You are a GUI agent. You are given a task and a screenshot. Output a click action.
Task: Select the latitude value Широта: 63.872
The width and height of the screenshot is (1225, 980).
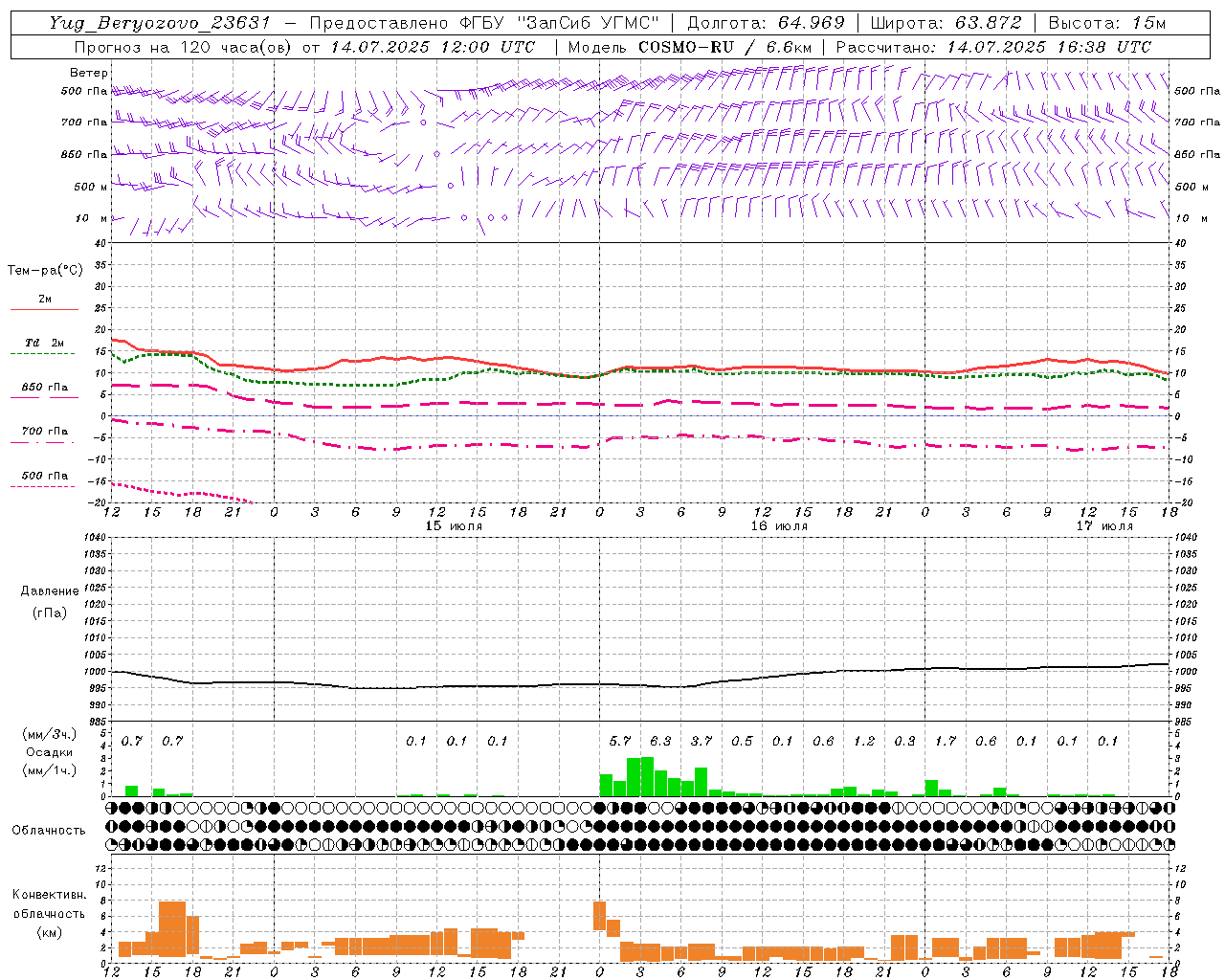tap(946, 23)
